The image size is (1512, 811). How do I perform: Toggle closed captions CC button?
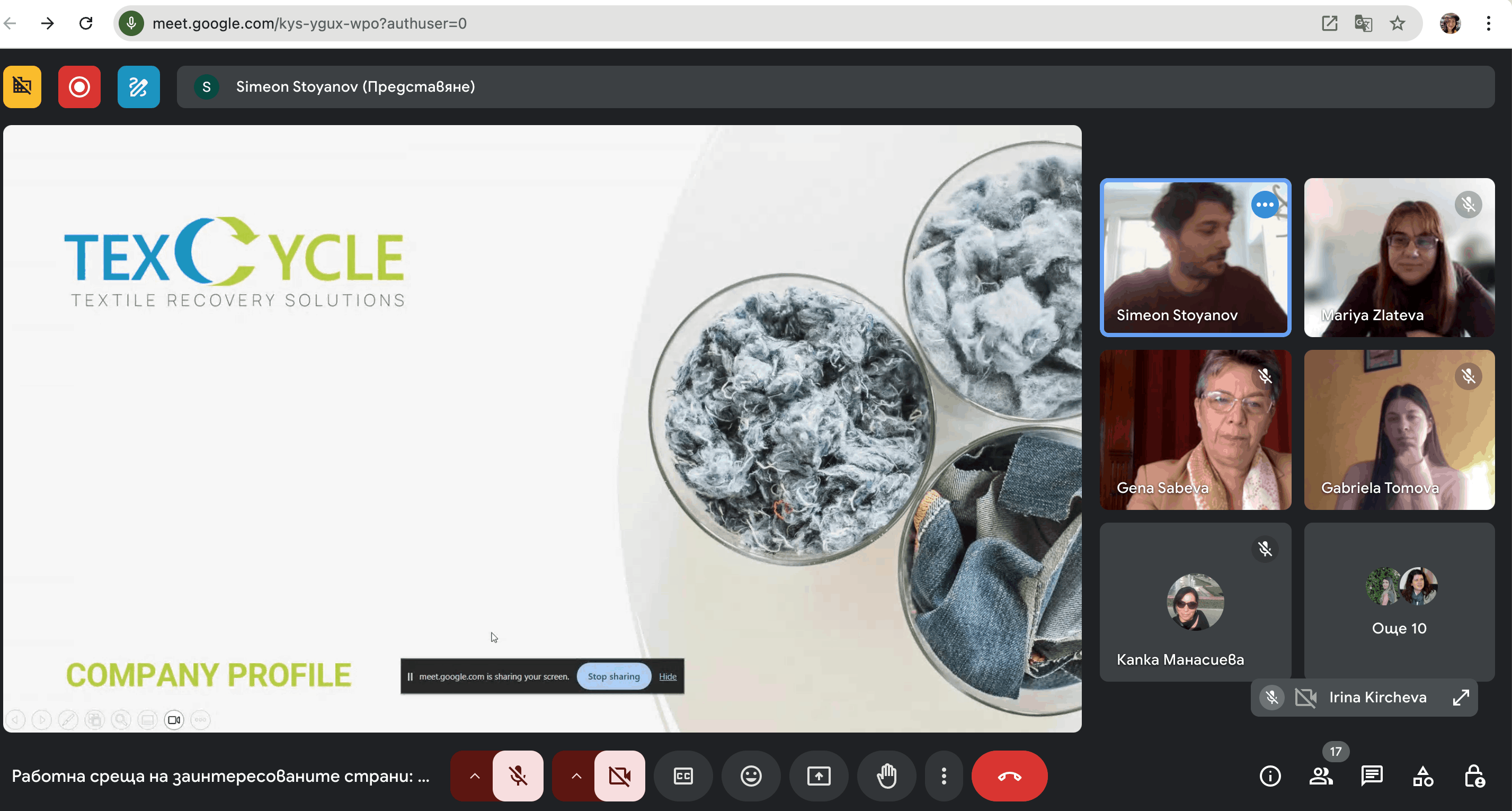(683, 776)
